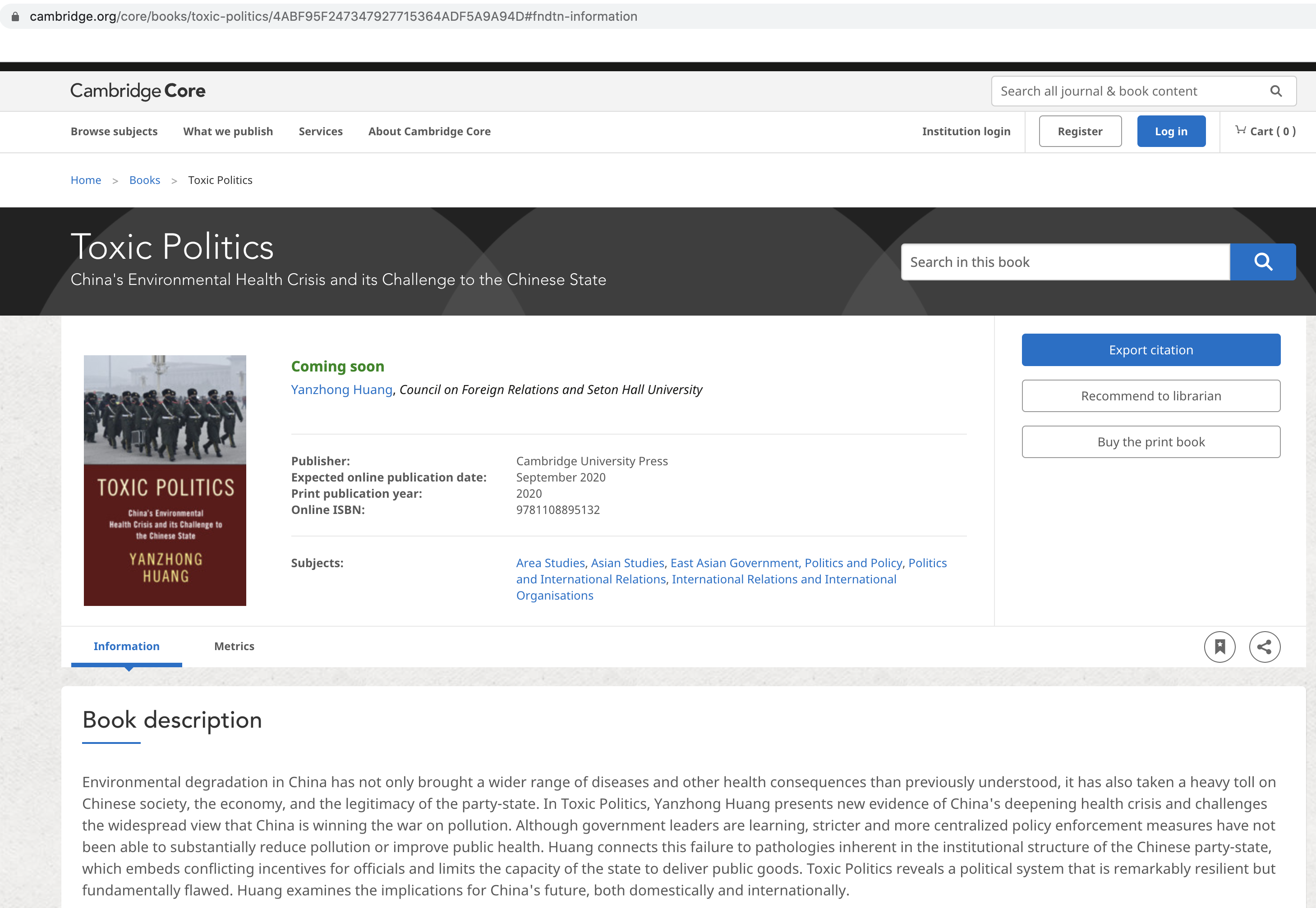Open the shopping Cart (0) link
The width and height of the screenshot is (1316, 908).
coord(1265,132)
